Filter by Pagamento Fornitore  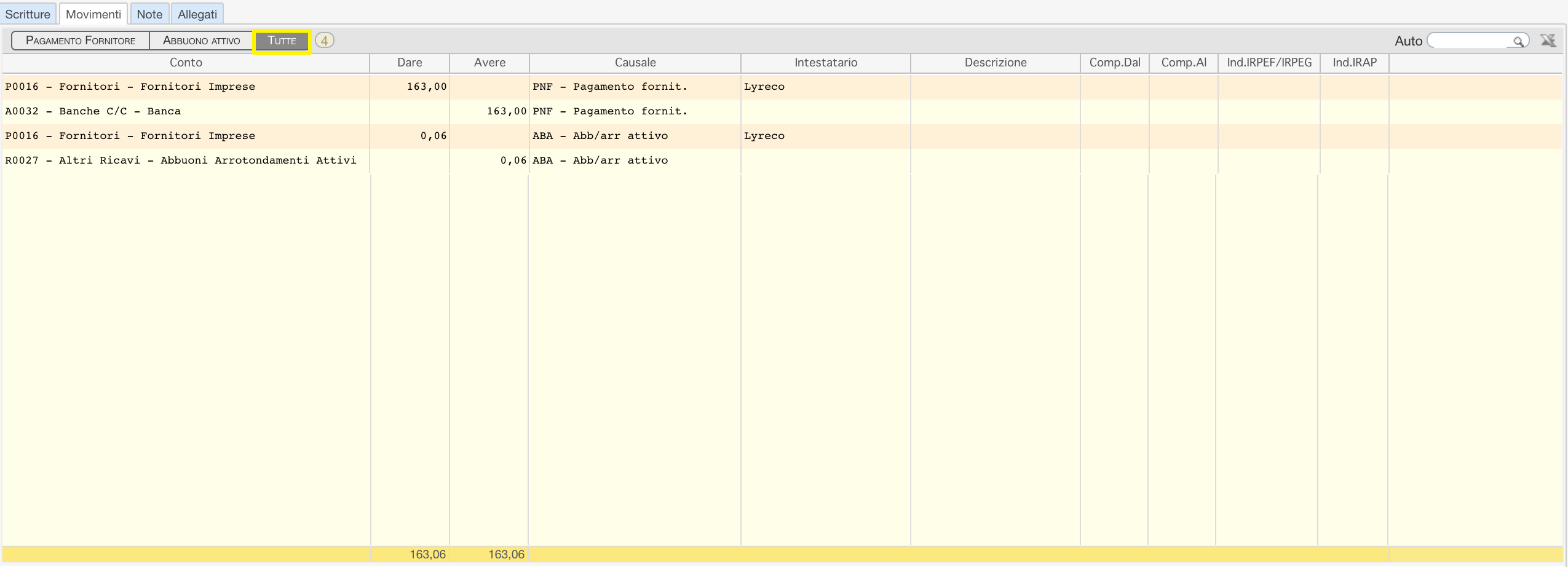(x=81, y=41)
